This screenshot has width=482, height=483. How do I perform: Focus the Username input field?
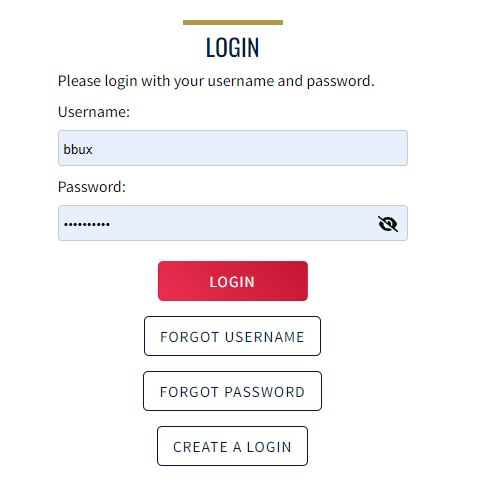tap(233, 148)
